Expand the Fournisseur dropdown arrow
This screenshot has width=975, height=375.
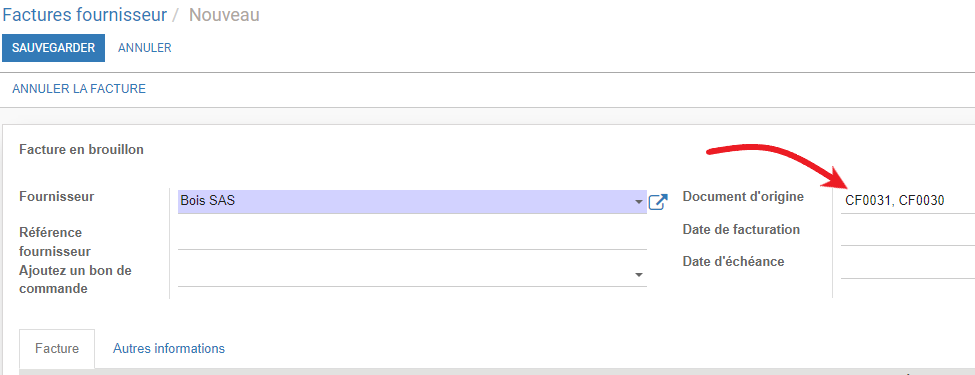[639, 202]
